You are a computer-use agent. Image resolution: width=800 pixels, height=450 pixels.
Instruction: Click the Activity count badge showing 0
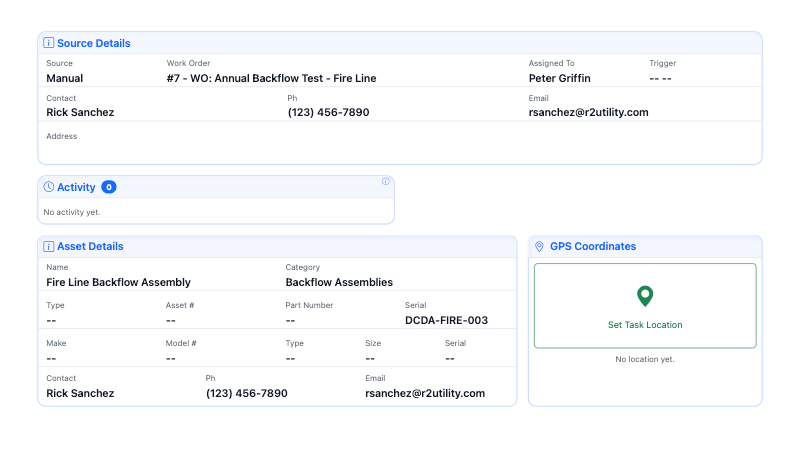point(109,187)
